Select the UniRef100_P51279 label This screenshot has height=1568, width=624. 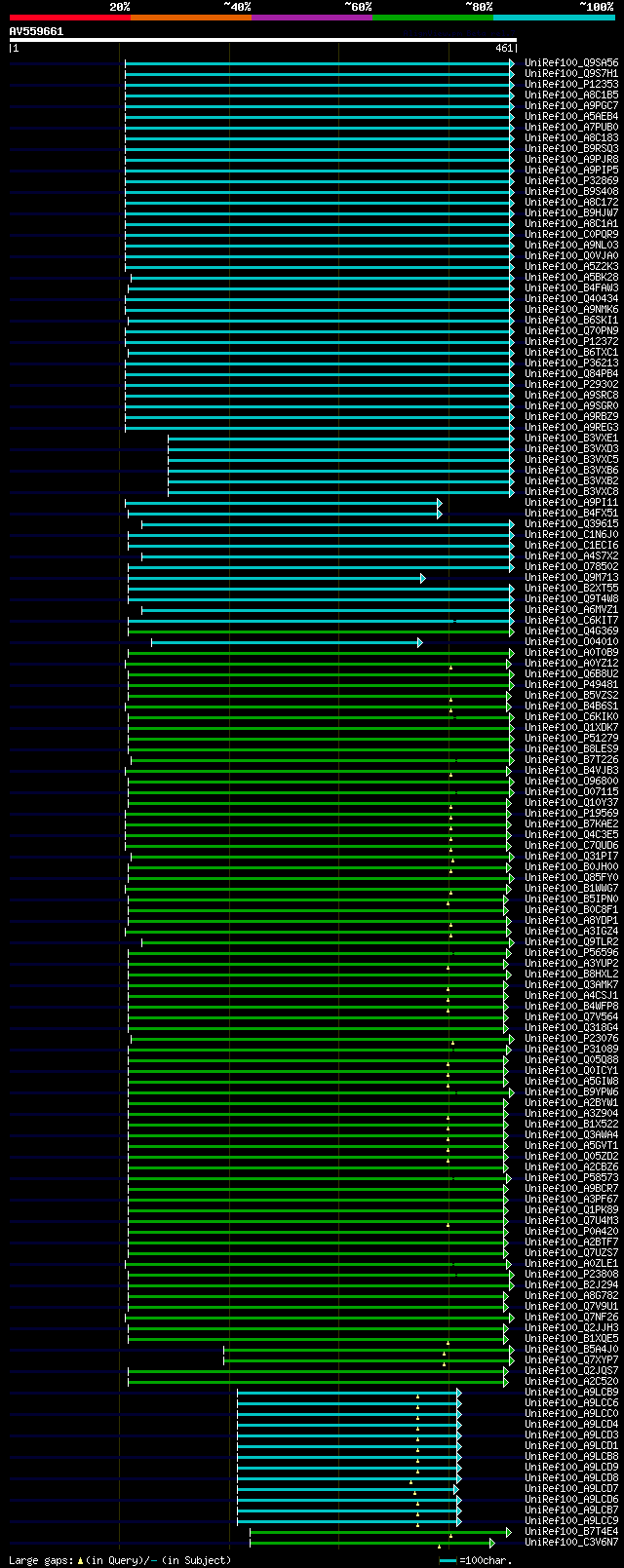coord(571,738)
